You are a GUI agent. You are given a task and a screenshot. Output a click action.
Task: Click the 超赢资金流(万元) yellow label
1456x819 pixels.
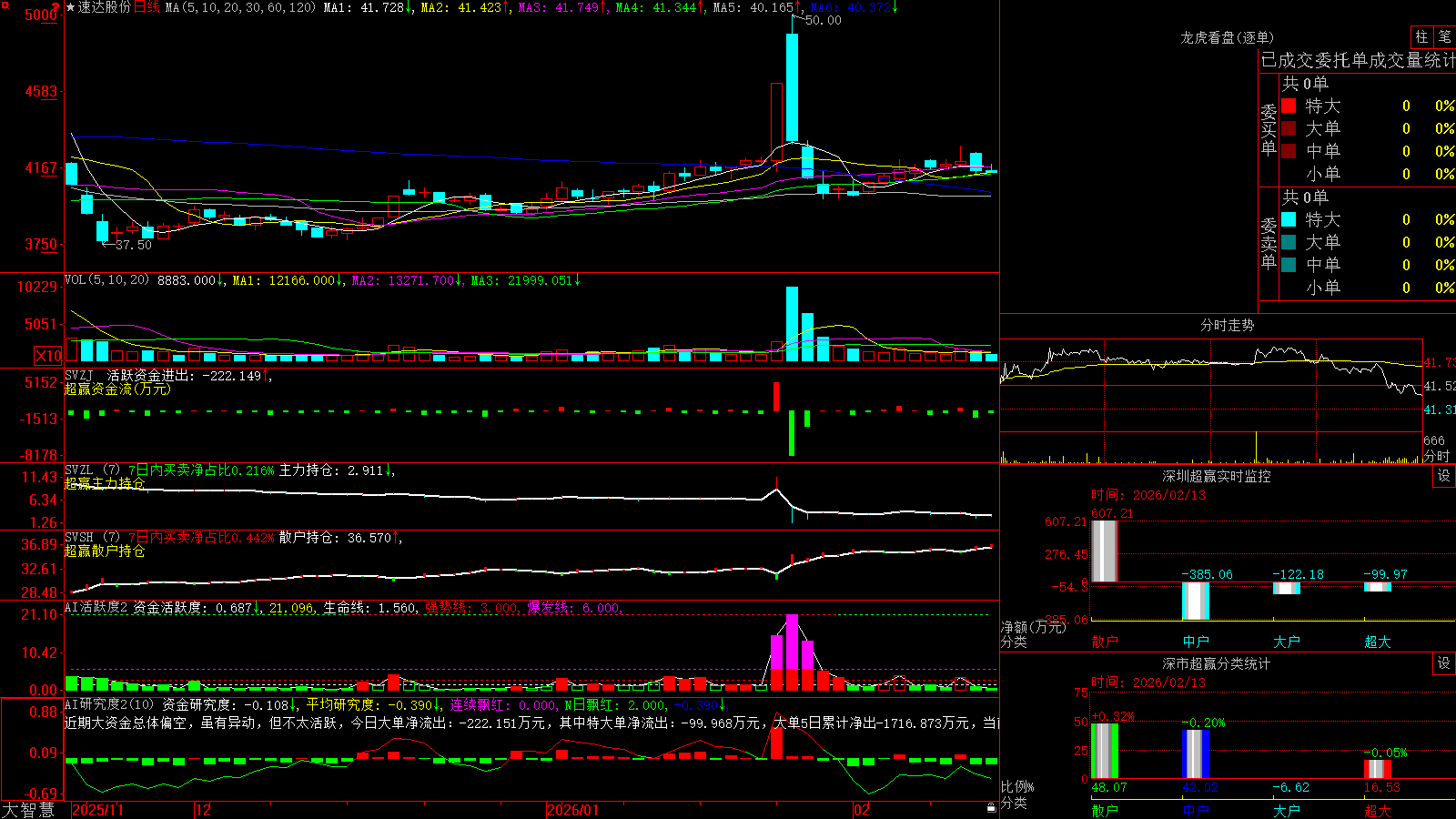point(117,389)
